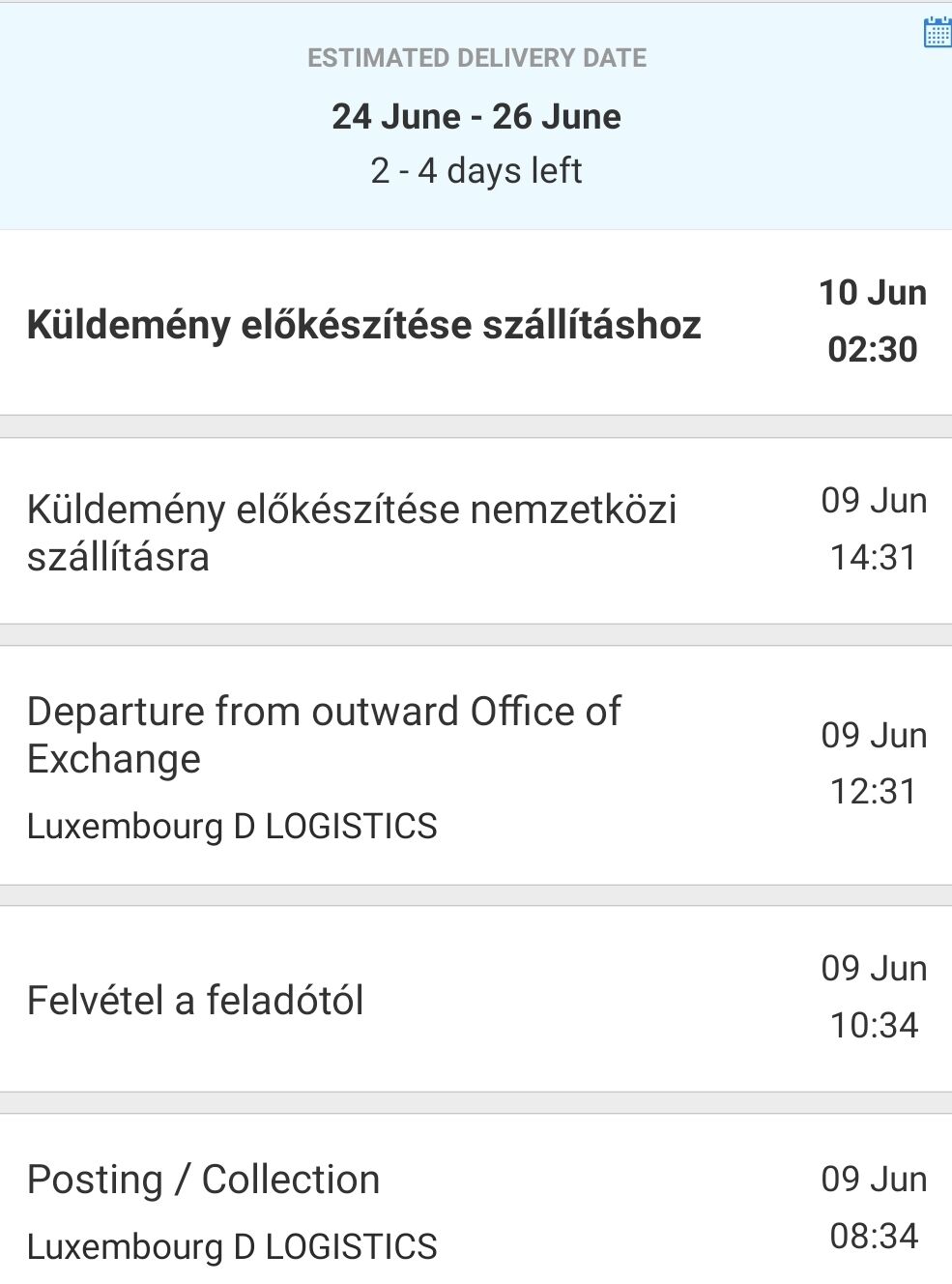The height and width of the screenshot is (1284, 952).
Task: Open the 'Posting / Collection' event
Action: point(476,1199)
